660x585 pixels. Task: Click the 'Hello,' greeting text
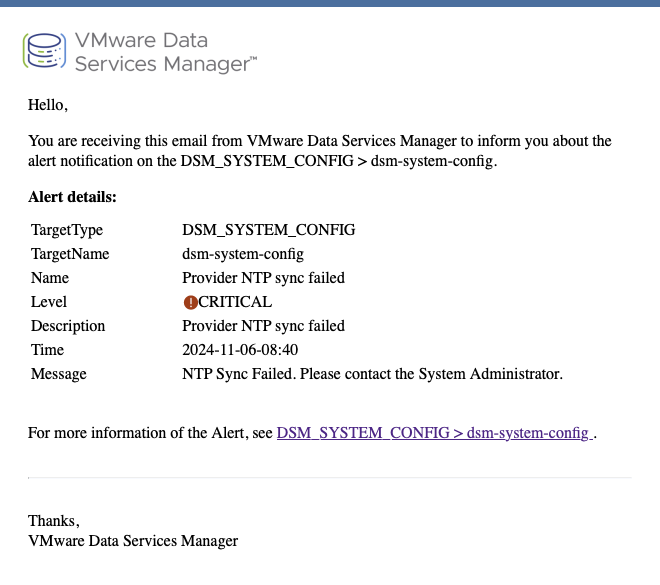click(x=48, y=105)
